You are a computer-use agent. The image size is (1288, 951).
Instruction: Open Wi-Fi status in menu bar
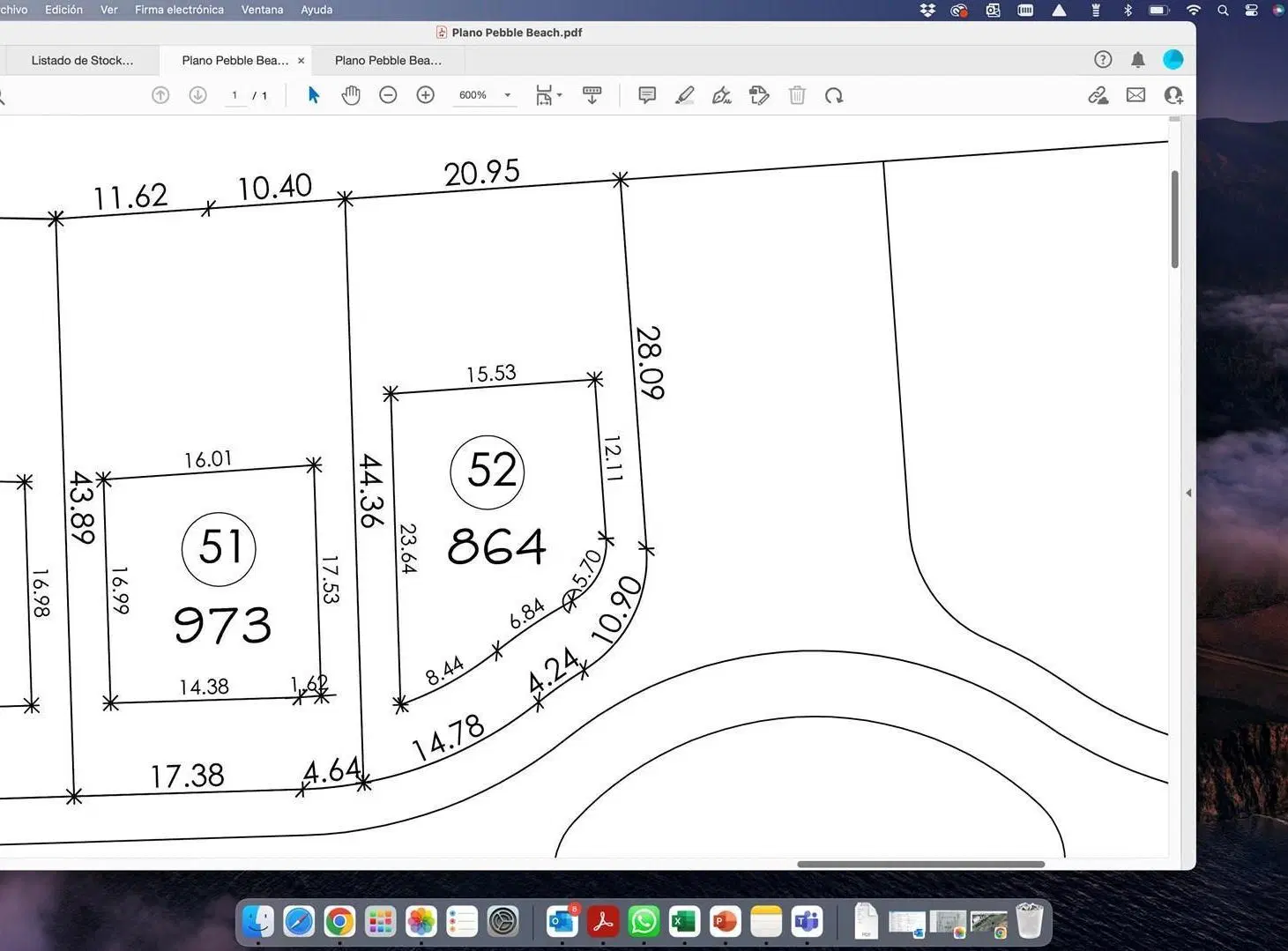click(x=1194, y=10)
